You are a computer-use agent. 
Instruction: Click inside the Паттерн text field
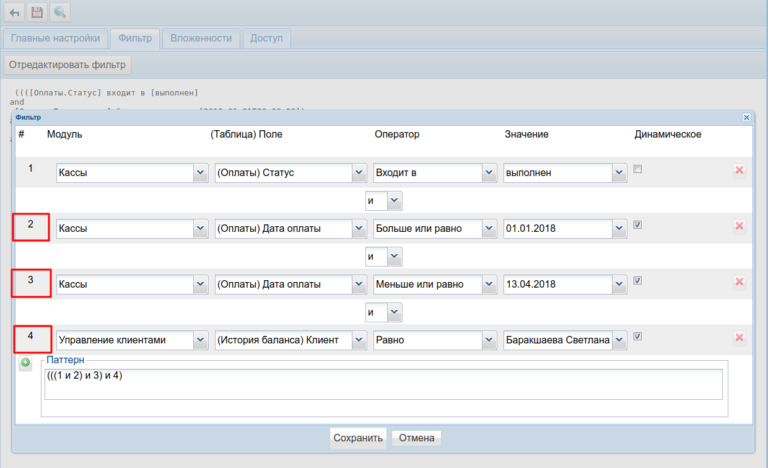(383, 385)
